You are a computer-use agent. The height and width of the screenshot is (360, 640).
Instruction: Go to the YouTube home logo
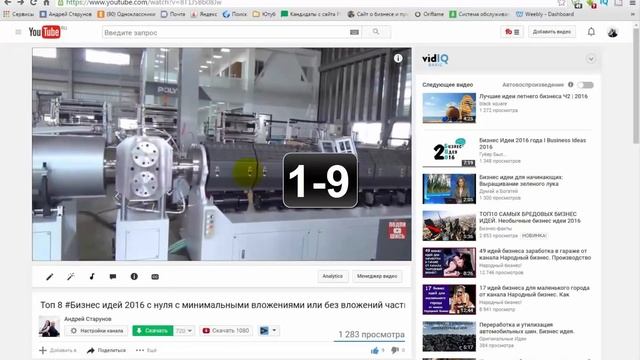(44, 32)
